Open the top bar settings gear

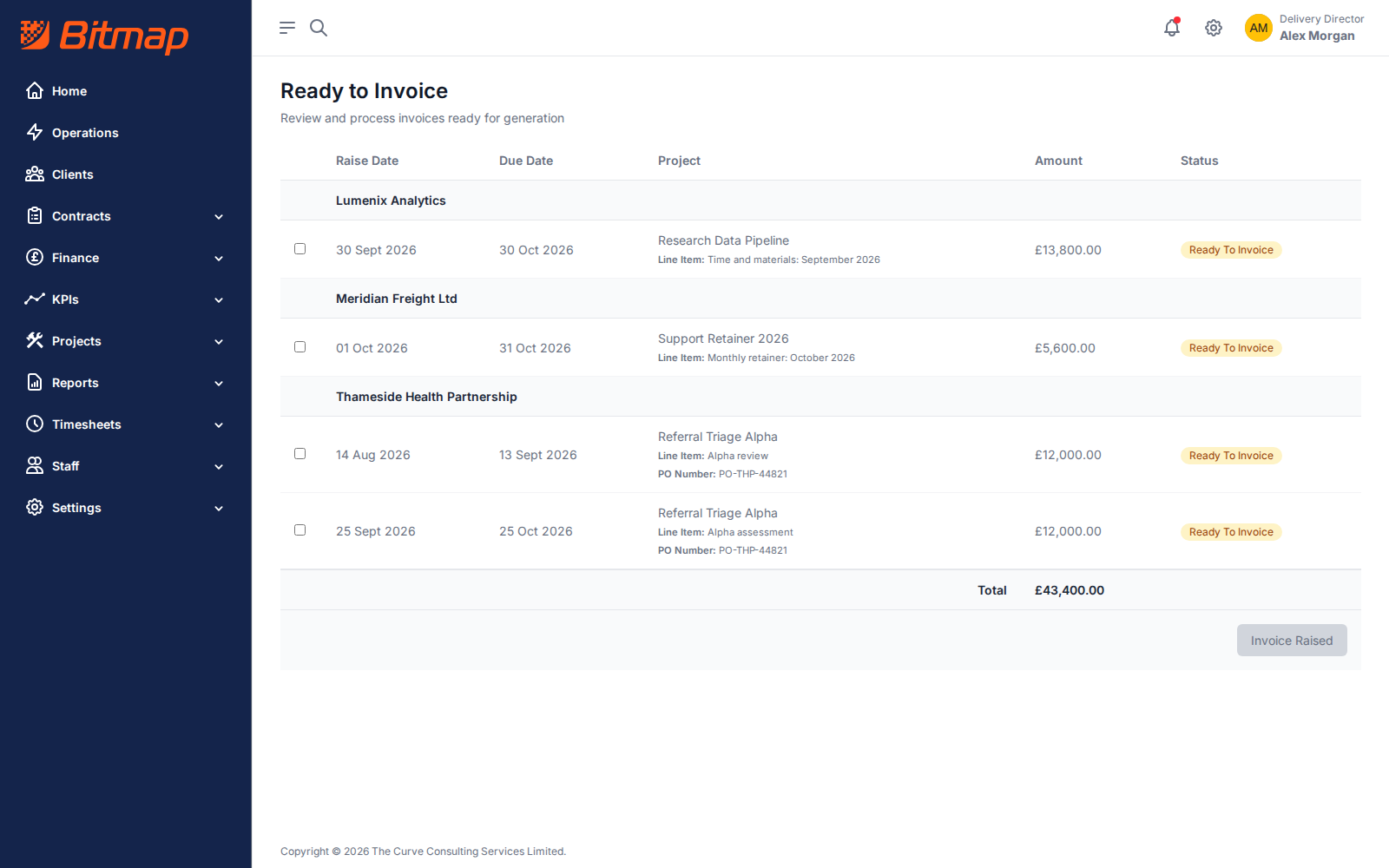point(1214,28)
